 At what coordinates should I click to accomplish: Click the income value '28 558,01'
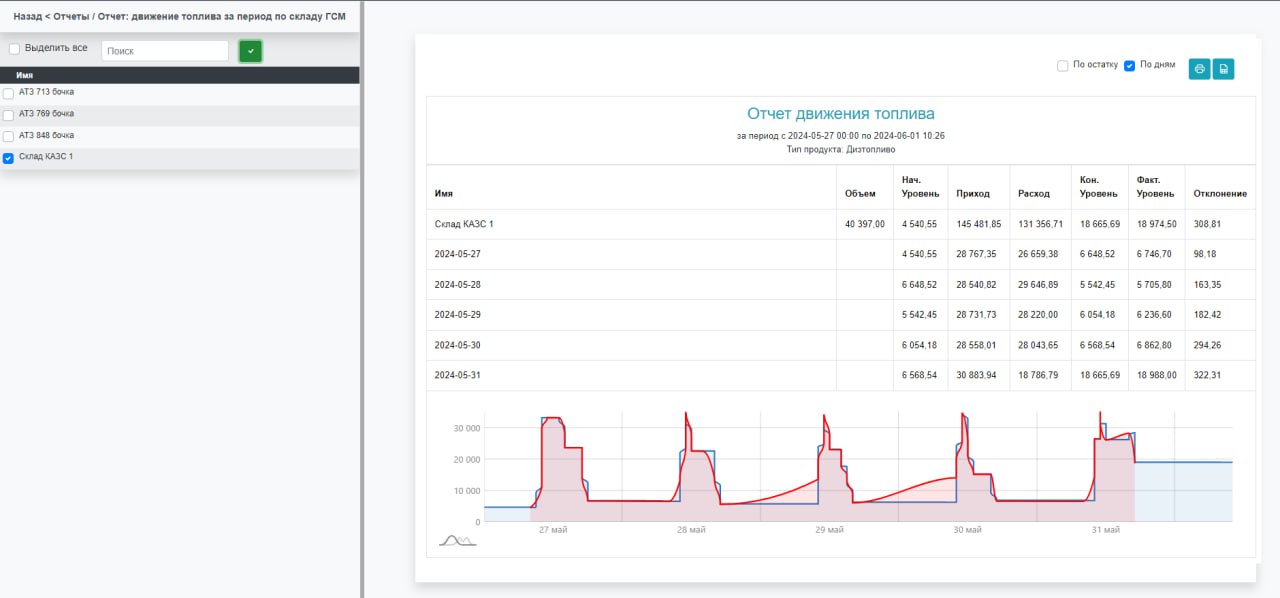[x=976, y=345]
